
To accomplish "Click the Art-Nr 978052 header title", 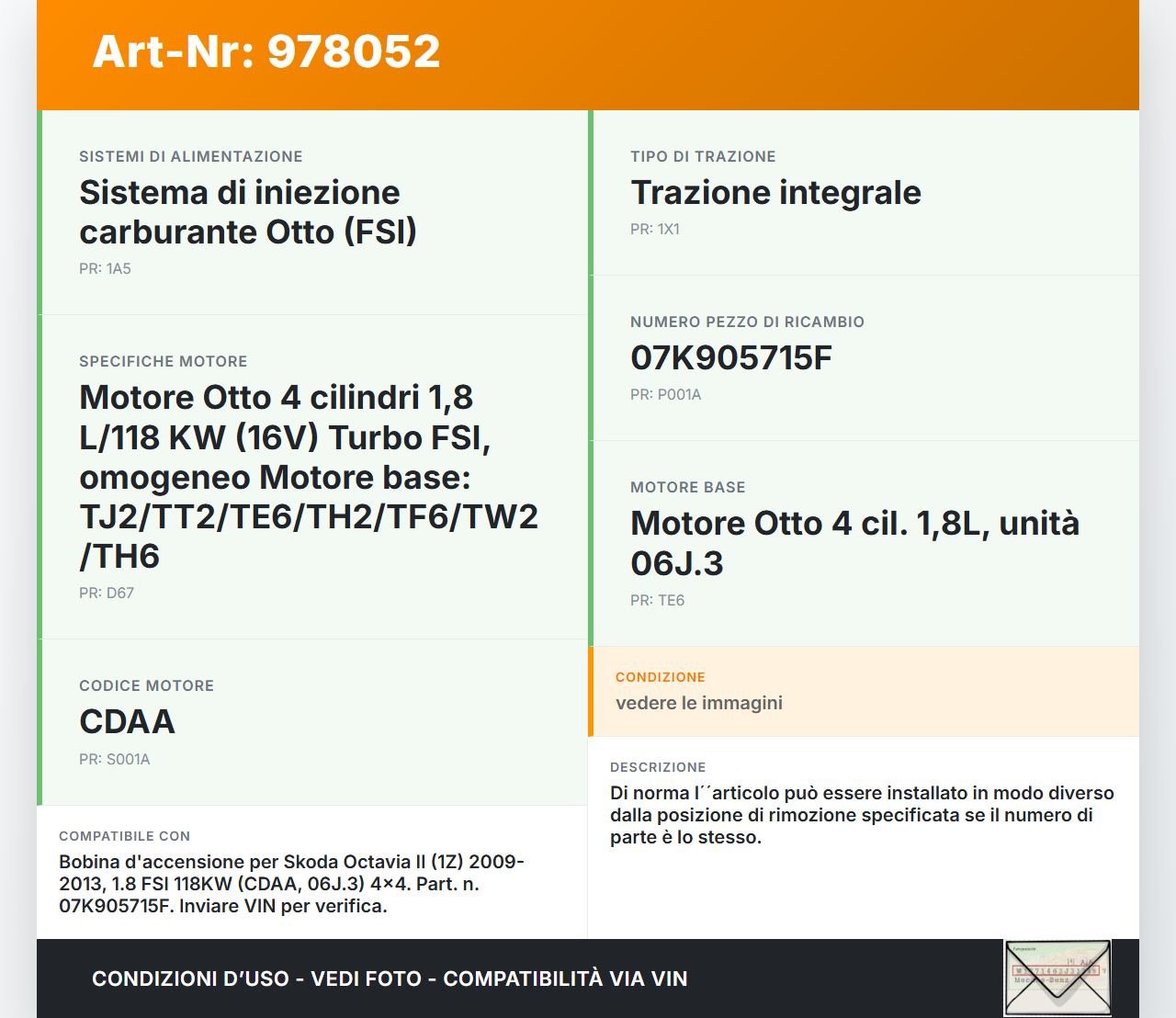I will tap(266, 51).
